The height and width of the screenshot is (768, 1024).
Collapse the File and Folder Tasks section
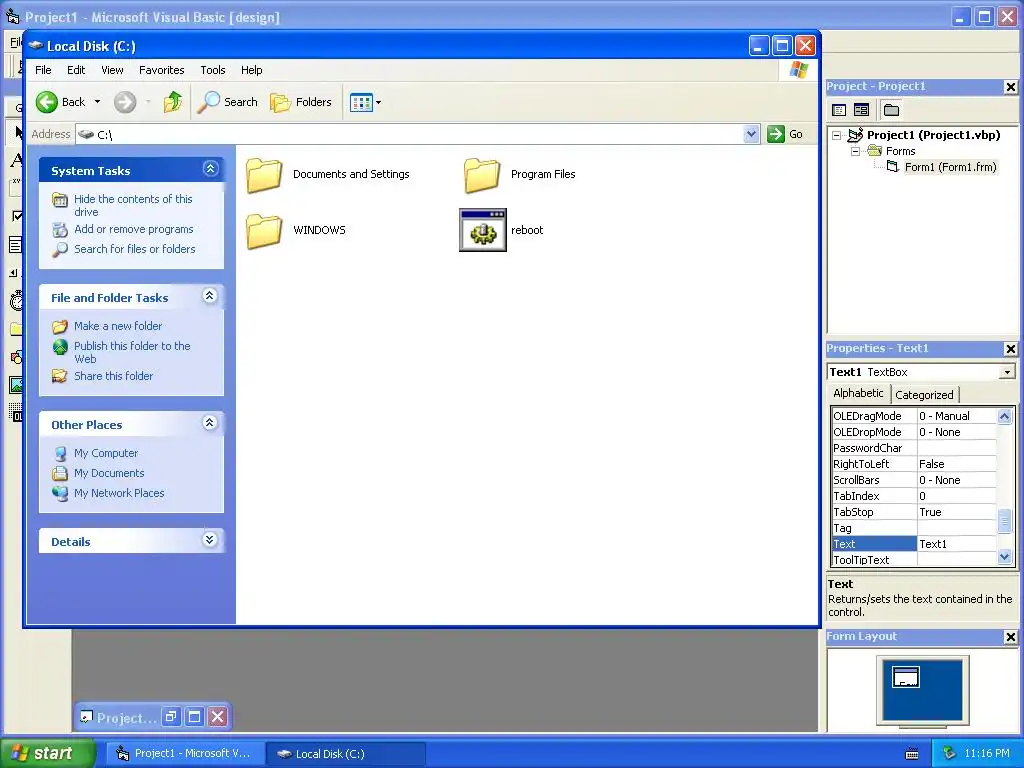pyautogui.click(x=210, y=296)
